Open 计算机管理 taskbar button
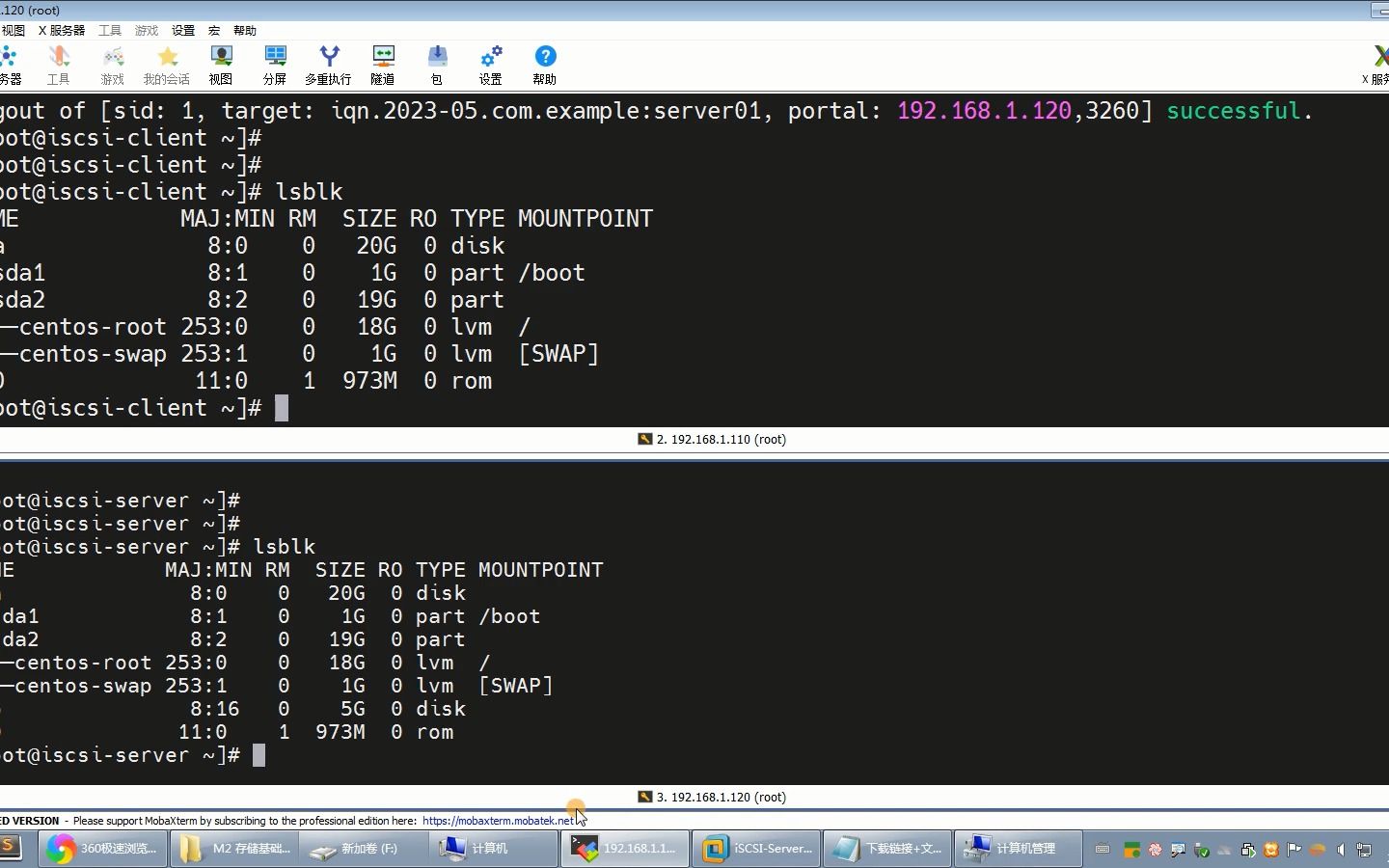This screenshot has height=868, width=1389. click(x=1019, y=849)
